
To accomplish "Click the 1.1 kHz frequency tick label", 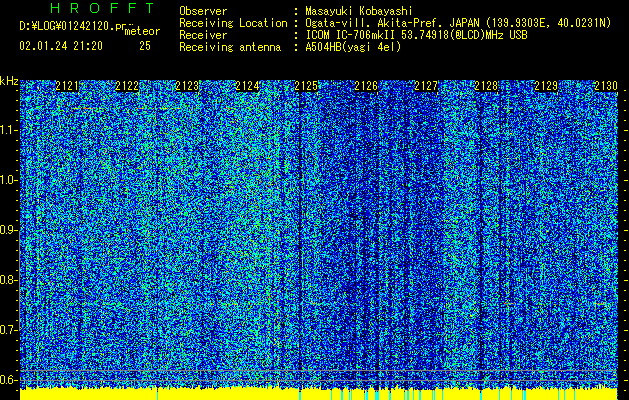I will [8, 130].
